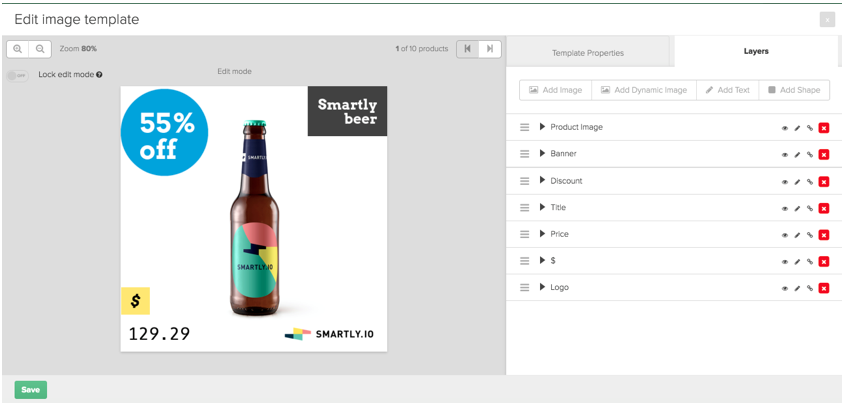Screen dimensions: 845x403
Task: Expand the $ layer
Action: pos(542,260)
